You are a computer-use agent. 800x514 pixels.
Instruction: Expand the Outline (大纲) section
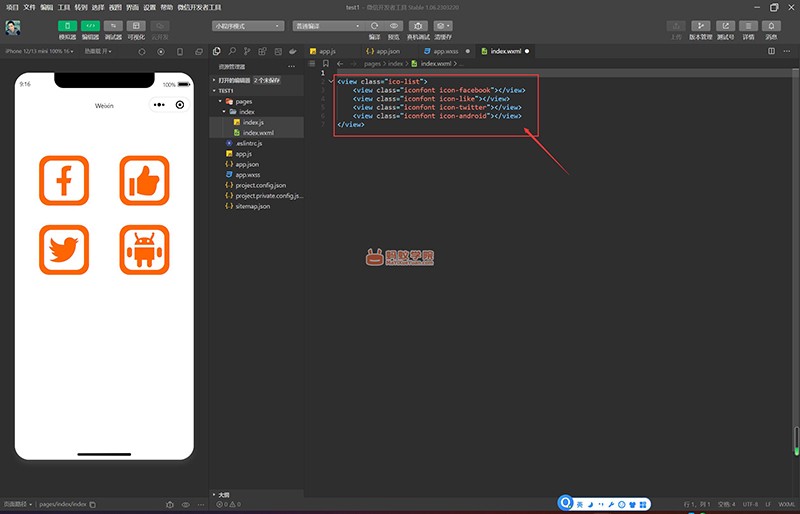(257, 495)
